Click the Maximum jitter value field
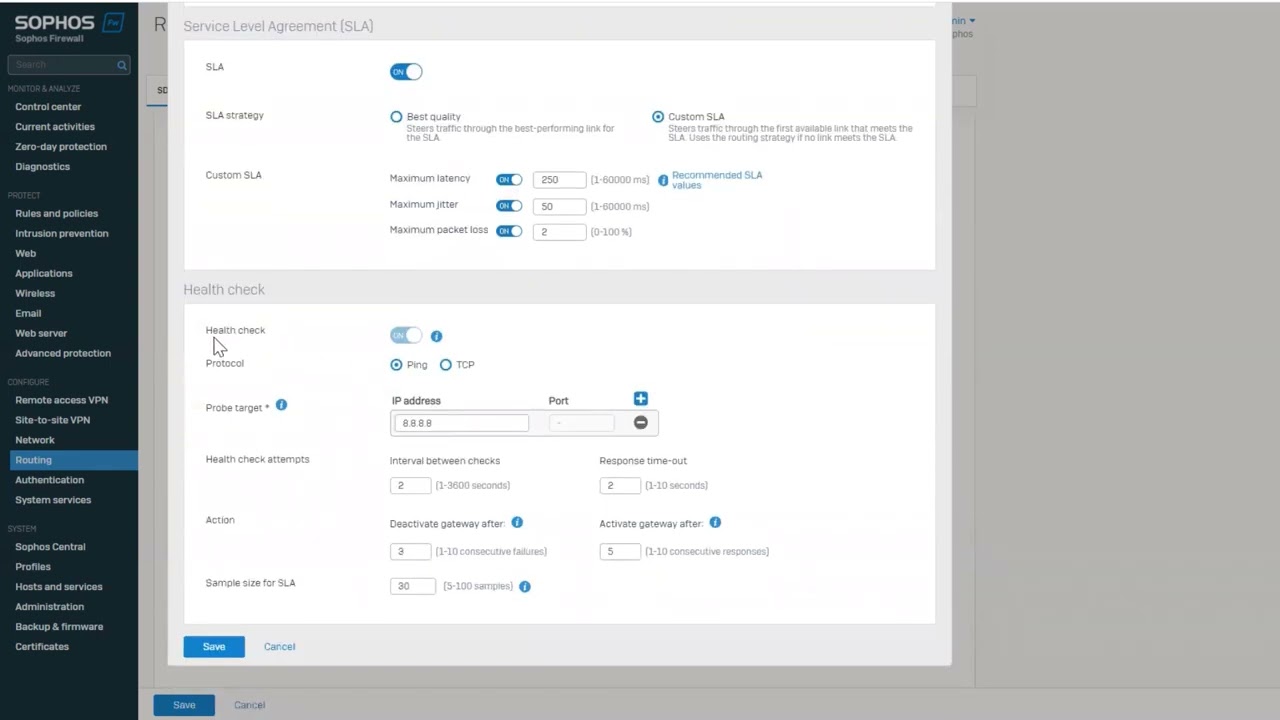Screen dimensions: 1280x720 pyautogui.click(x=559, y=206)
